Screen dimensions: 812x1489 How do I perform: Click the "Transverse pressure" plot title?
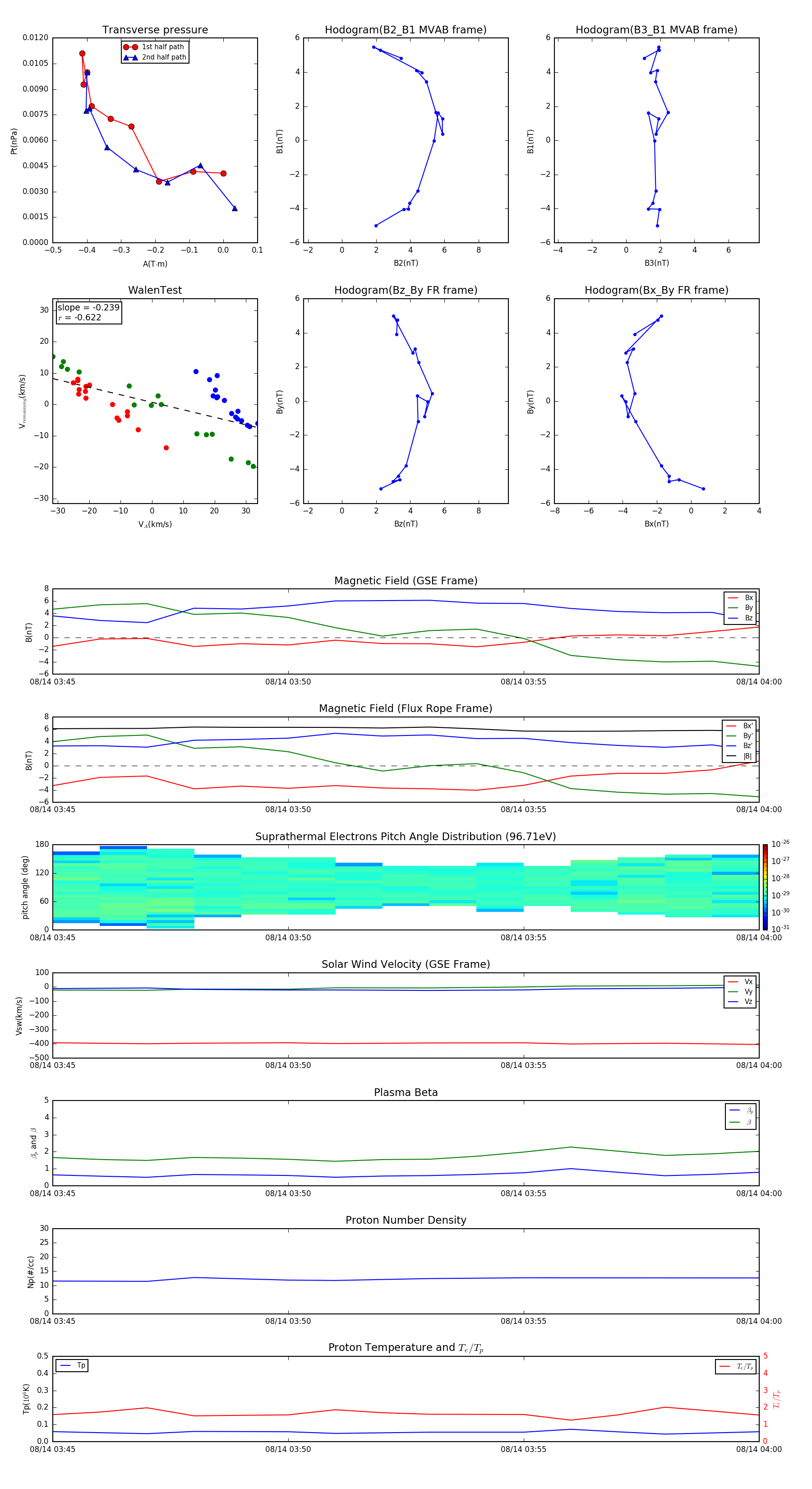pos(155,30)
